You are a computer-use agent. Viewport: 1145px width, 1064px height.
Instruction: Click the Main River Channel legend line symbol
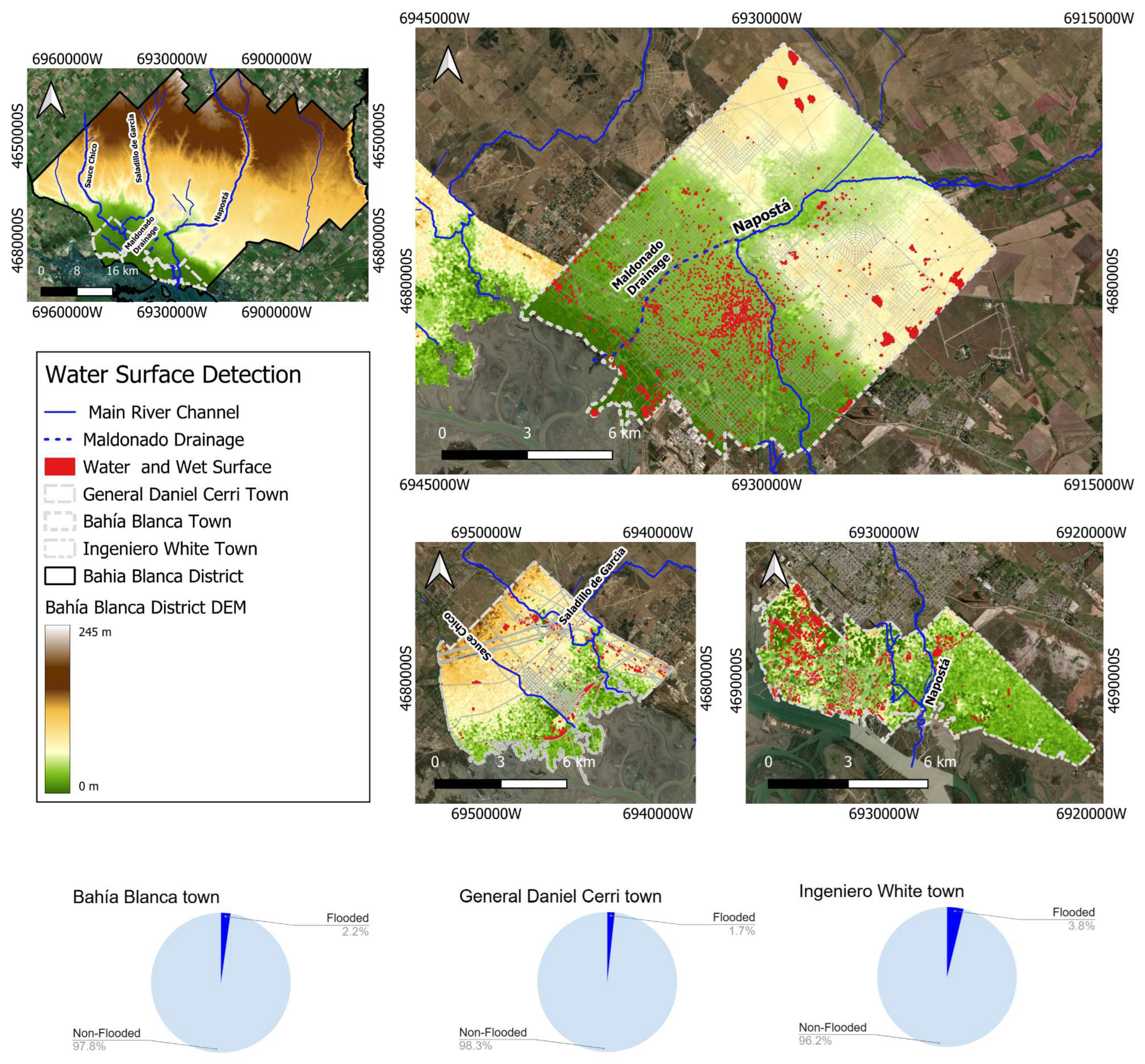60,412
